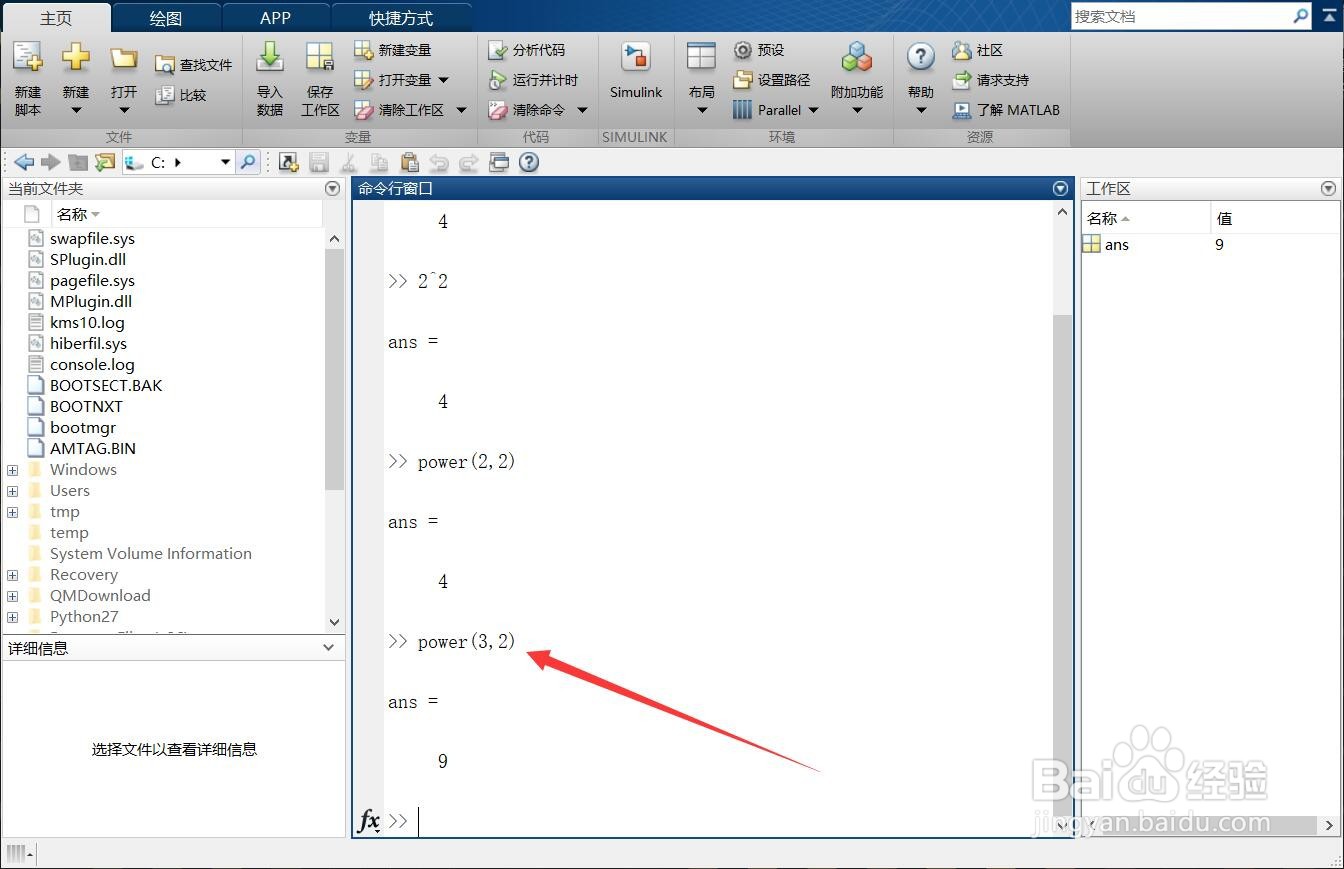Expand the Recovery folder node
This screenshot has height=869, width=1344.
tap(13, 575)
